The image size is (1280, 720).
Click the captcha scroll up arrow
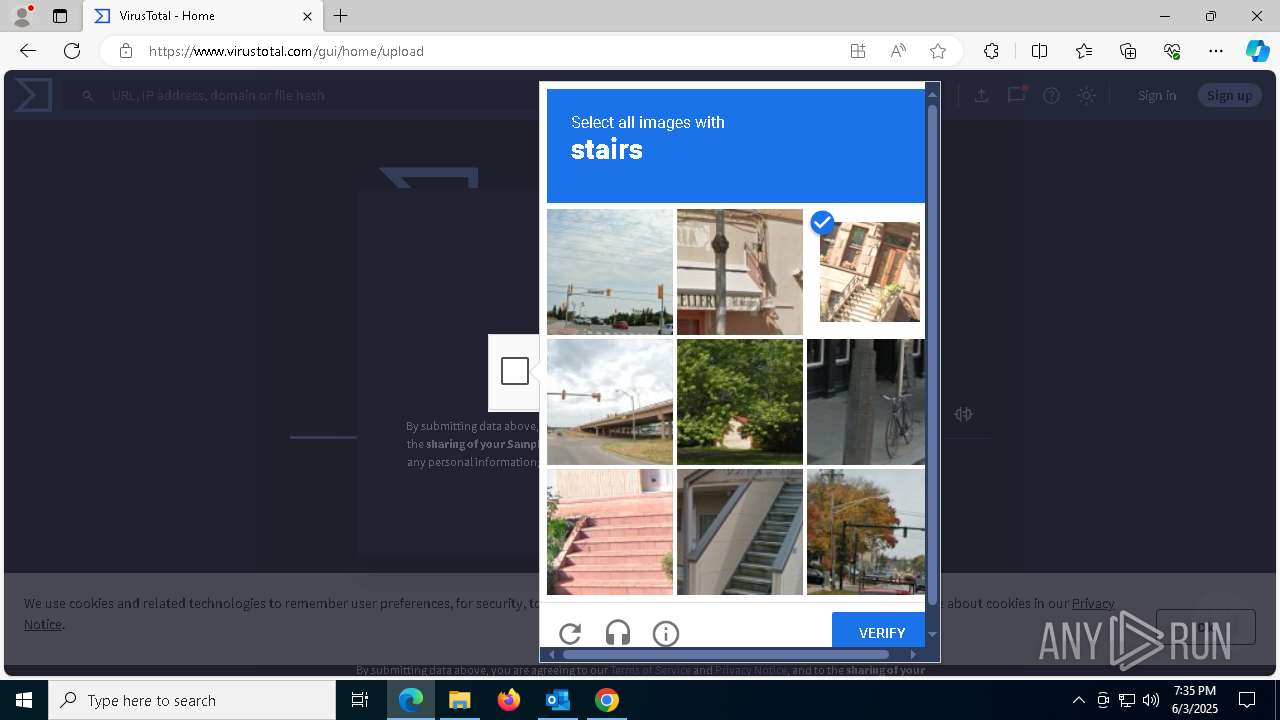click(x=933, y=95)
